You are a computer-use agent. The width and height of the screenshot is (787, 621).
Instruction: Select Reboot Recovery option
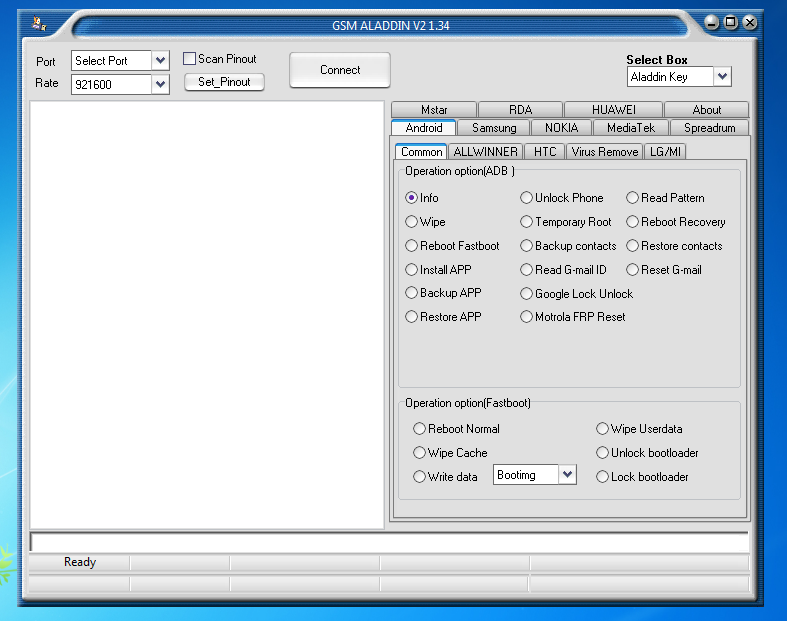[632, 221]
